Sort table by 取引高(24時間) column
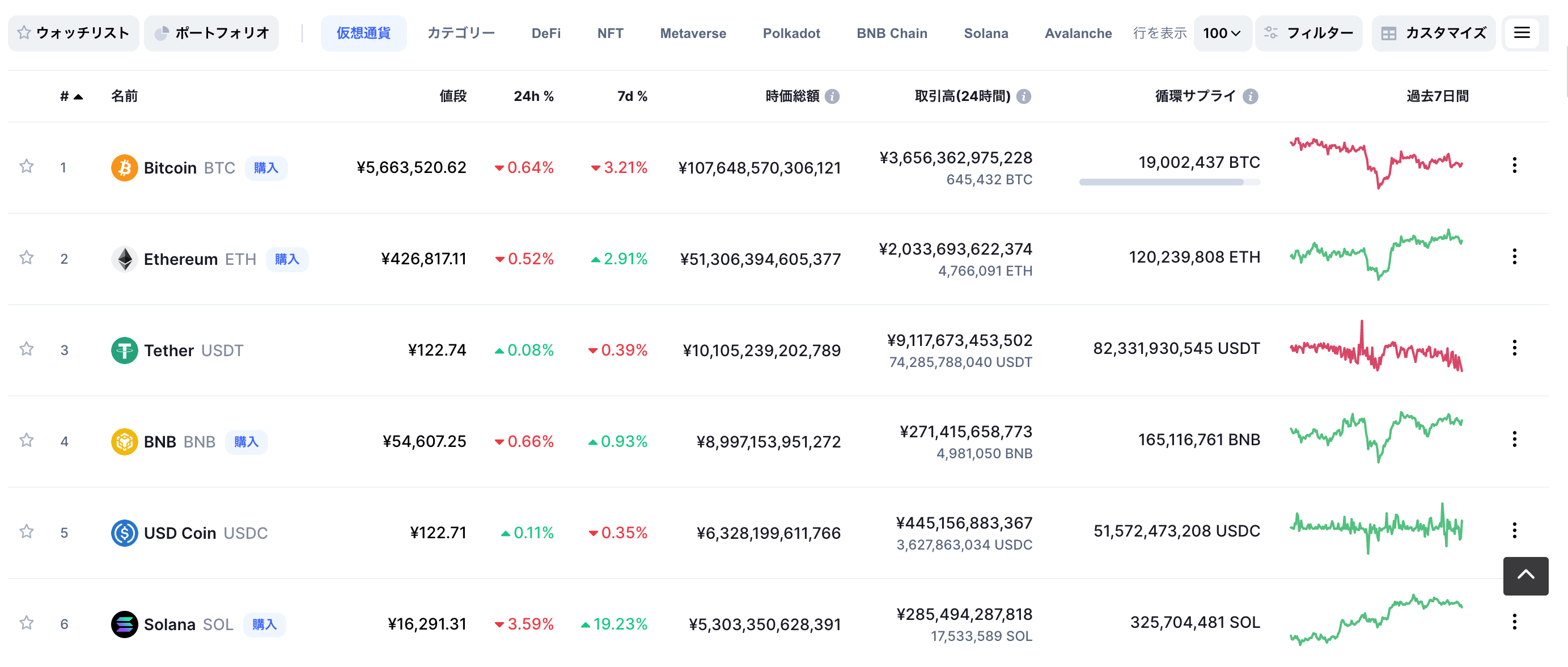Image resolution: width=1568 pixels, height=667 pixels. click(963, 96)
